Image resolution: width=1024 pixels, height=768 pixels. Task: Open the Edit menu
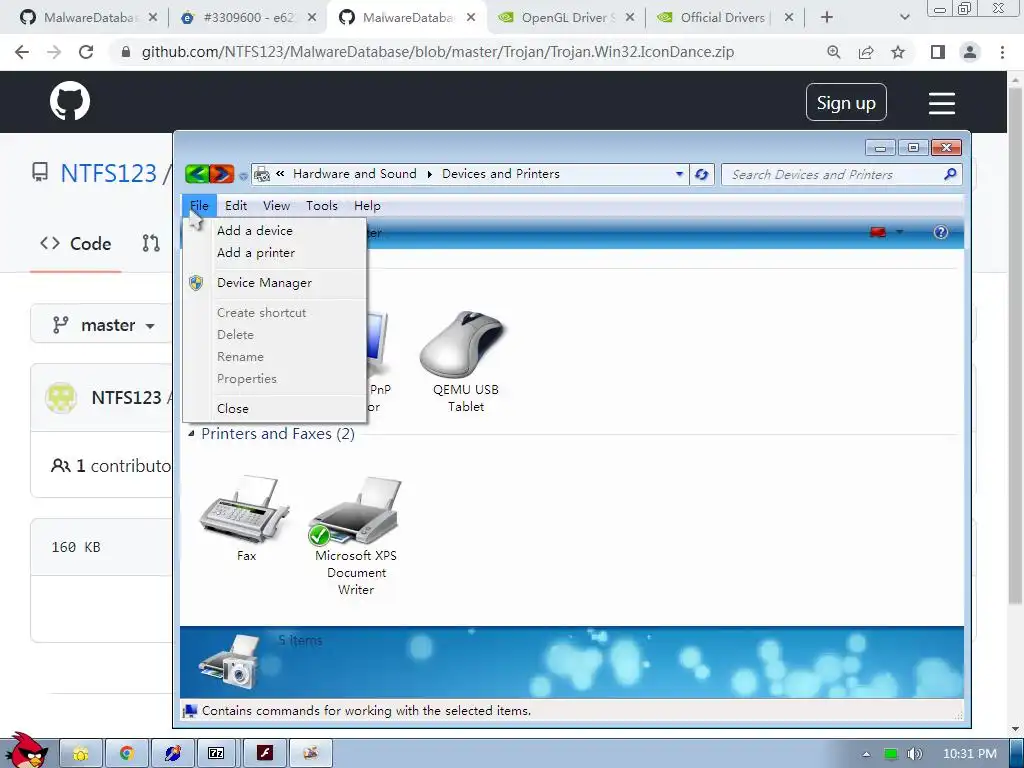[x=236, y=206]
